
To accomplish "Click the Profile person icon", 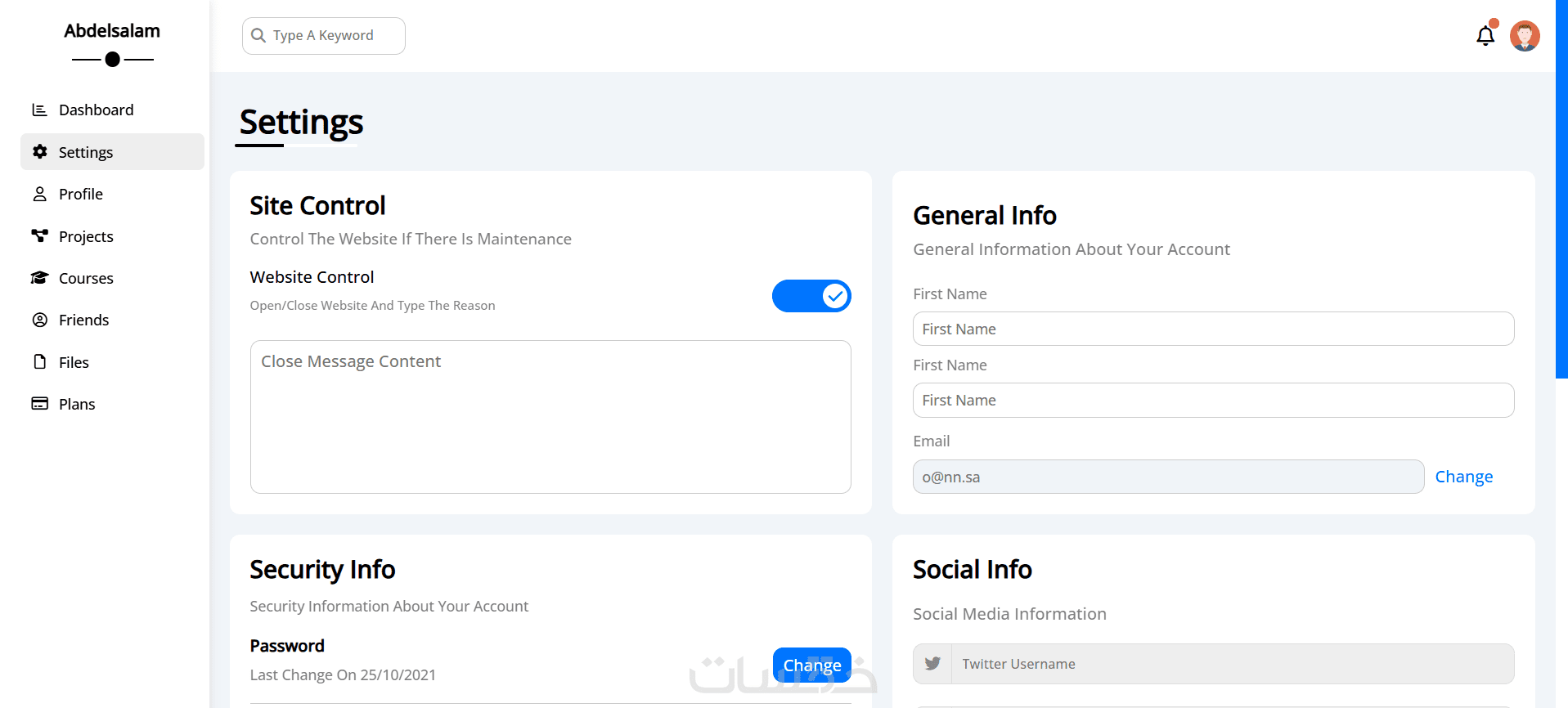I will [39, 194].
